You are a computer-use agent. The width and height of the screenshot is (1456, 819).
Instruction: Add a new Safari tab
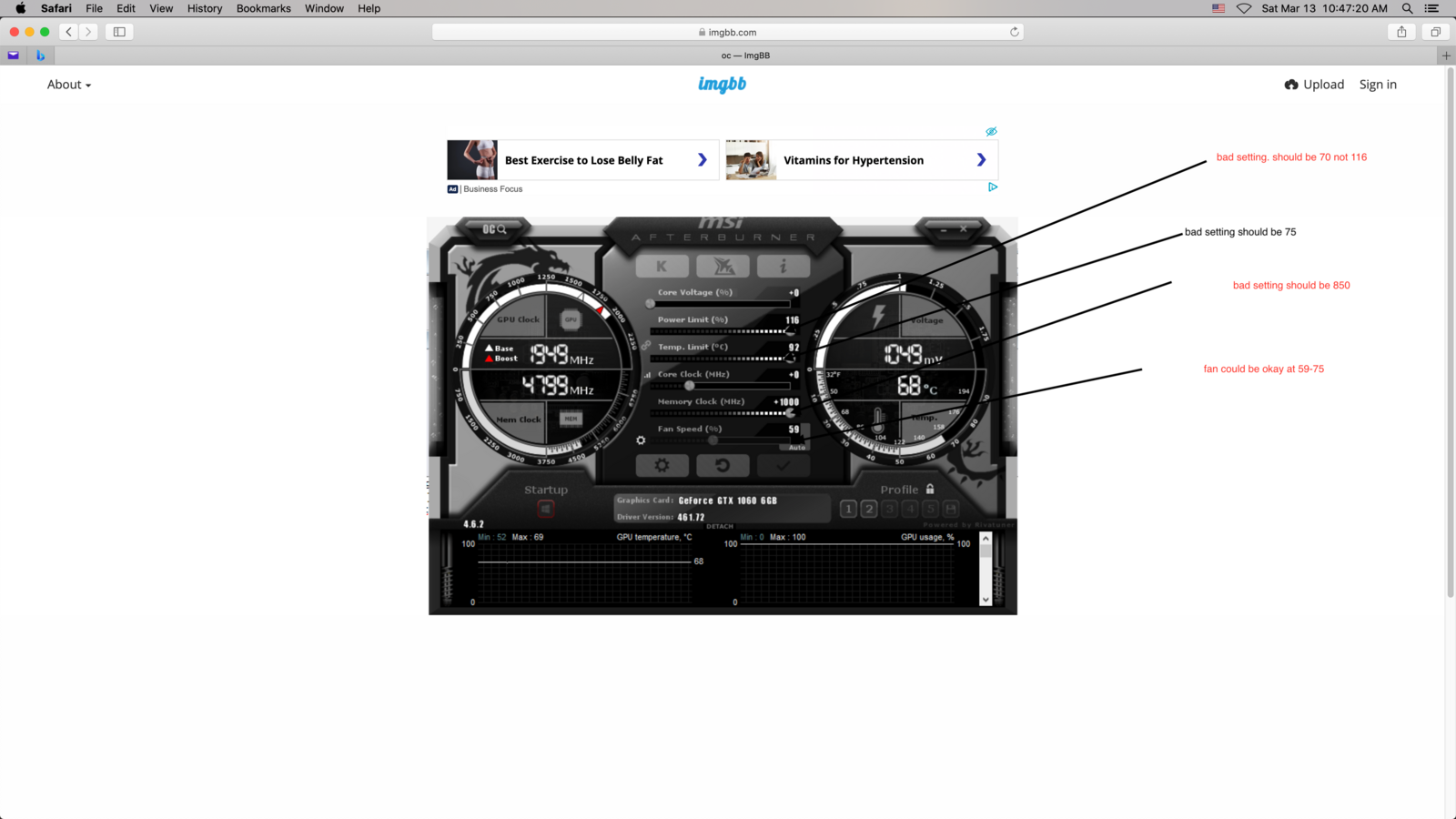pyautogui.click(x=1446, y=56)
